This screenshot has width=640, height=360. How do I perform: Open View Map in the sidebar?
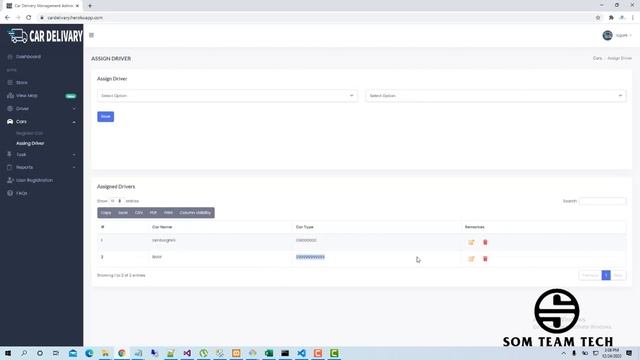pos(27,96)
